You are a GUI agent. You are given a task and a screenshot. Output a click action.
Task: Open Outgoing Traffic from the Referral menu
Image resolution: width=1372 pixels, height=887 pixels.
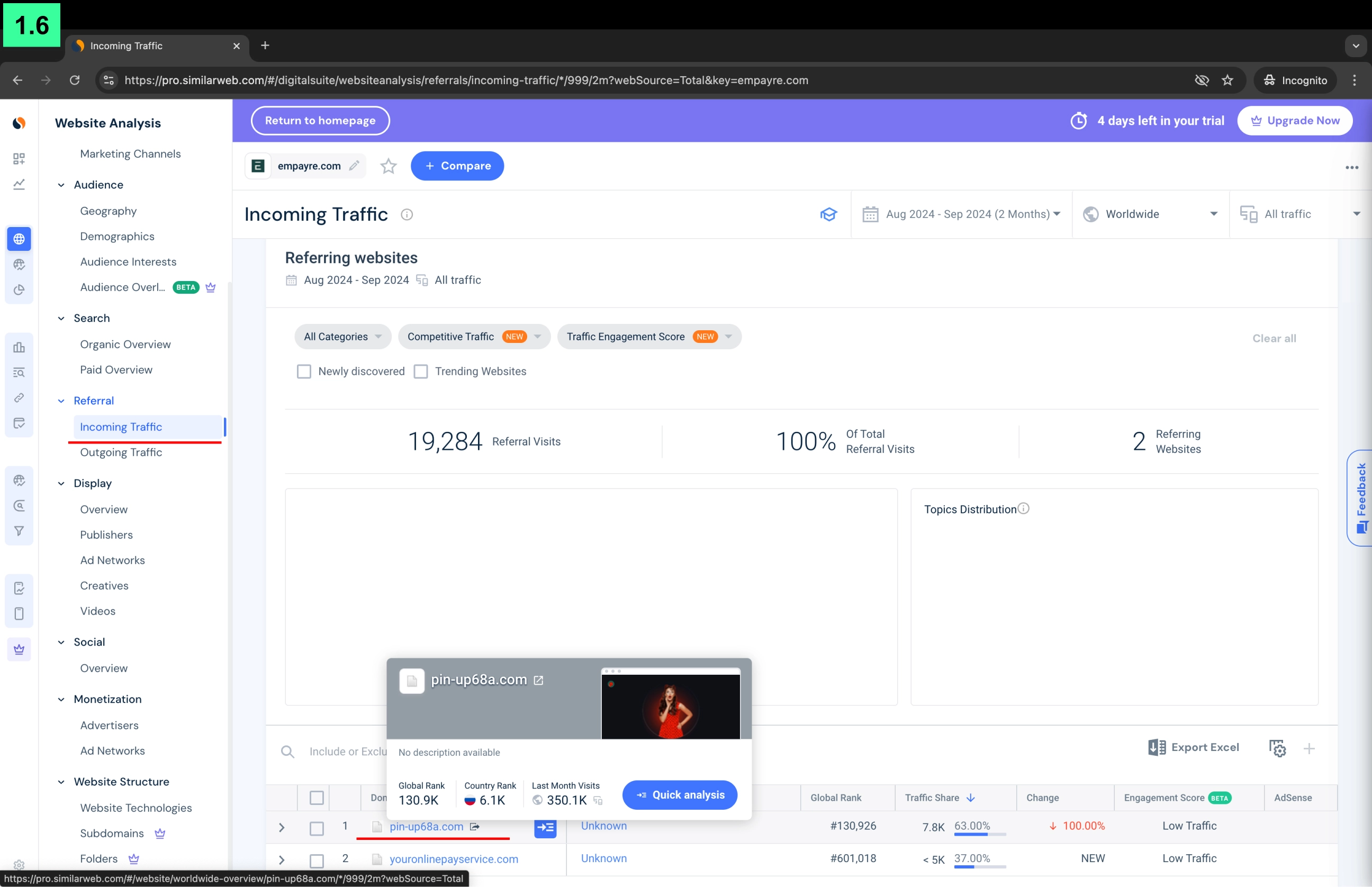point(120,452)
